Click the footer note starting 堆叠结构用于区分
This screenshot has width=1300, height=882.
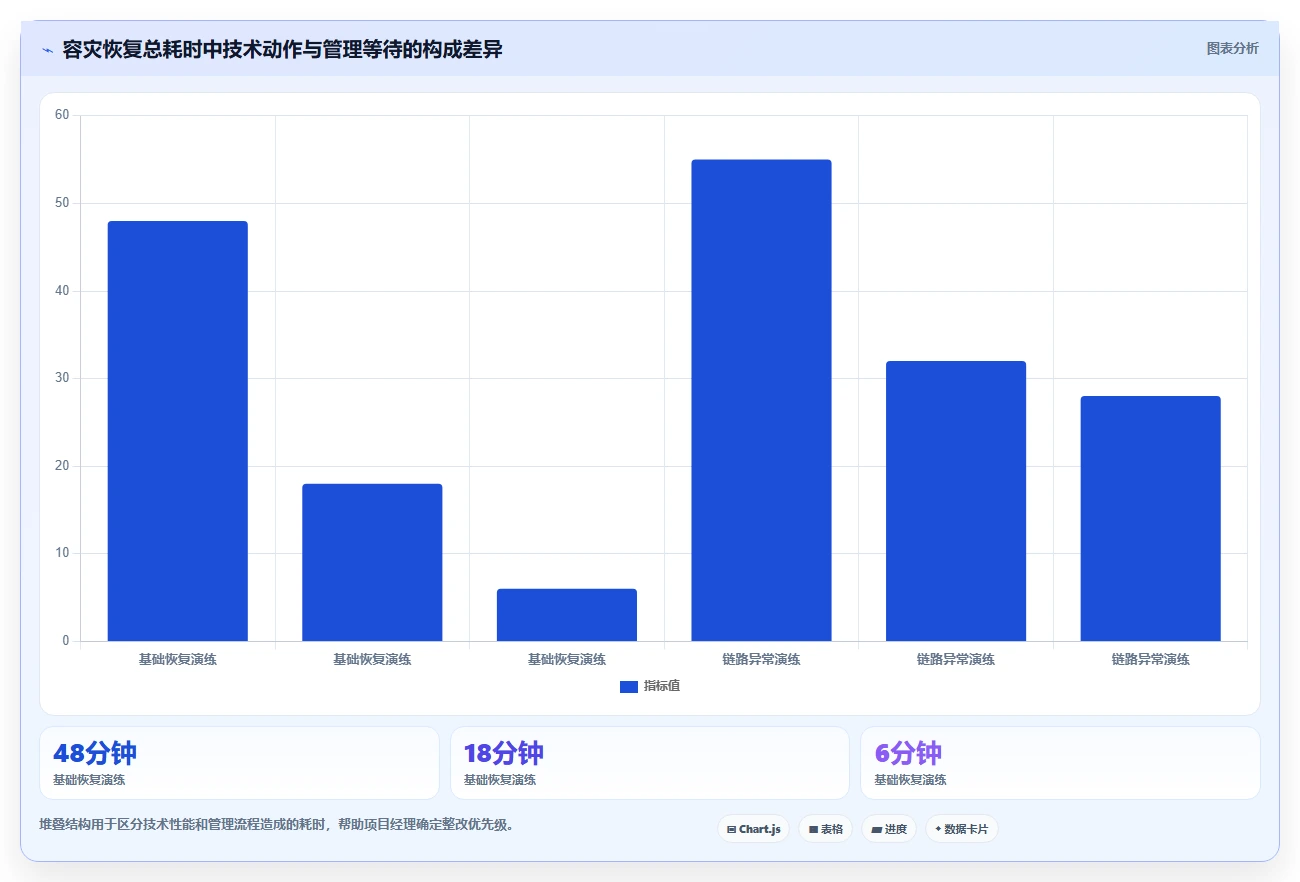point(277,825)
